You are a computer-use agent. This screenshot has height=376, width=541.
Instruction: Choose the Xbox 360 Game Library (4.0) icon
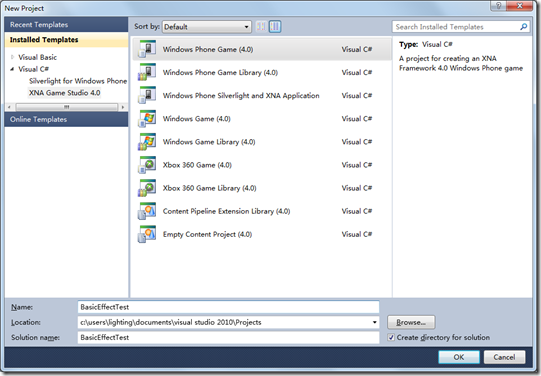click(147, 188)
